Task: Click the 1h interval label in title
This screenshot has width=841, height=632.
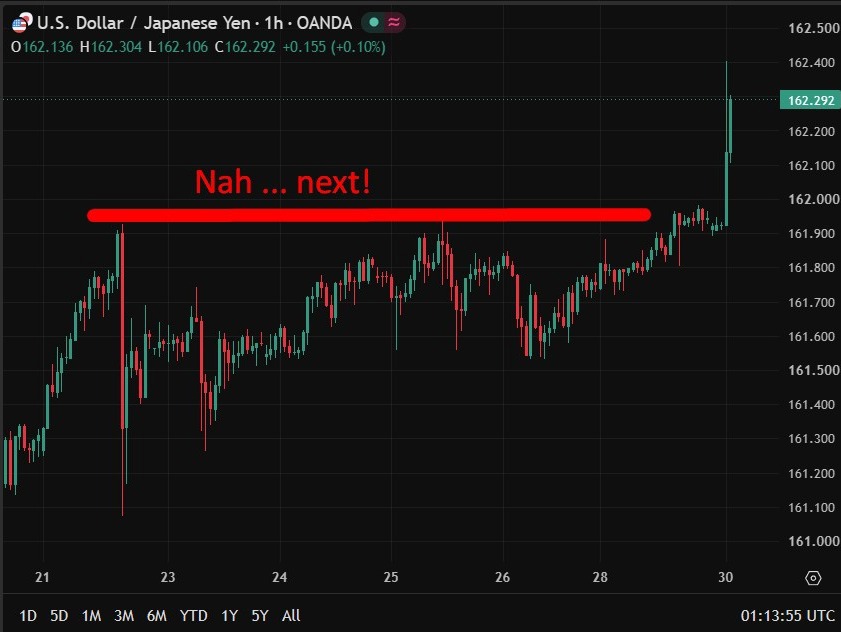Action: pyautogui.click(x=274, y=23)
